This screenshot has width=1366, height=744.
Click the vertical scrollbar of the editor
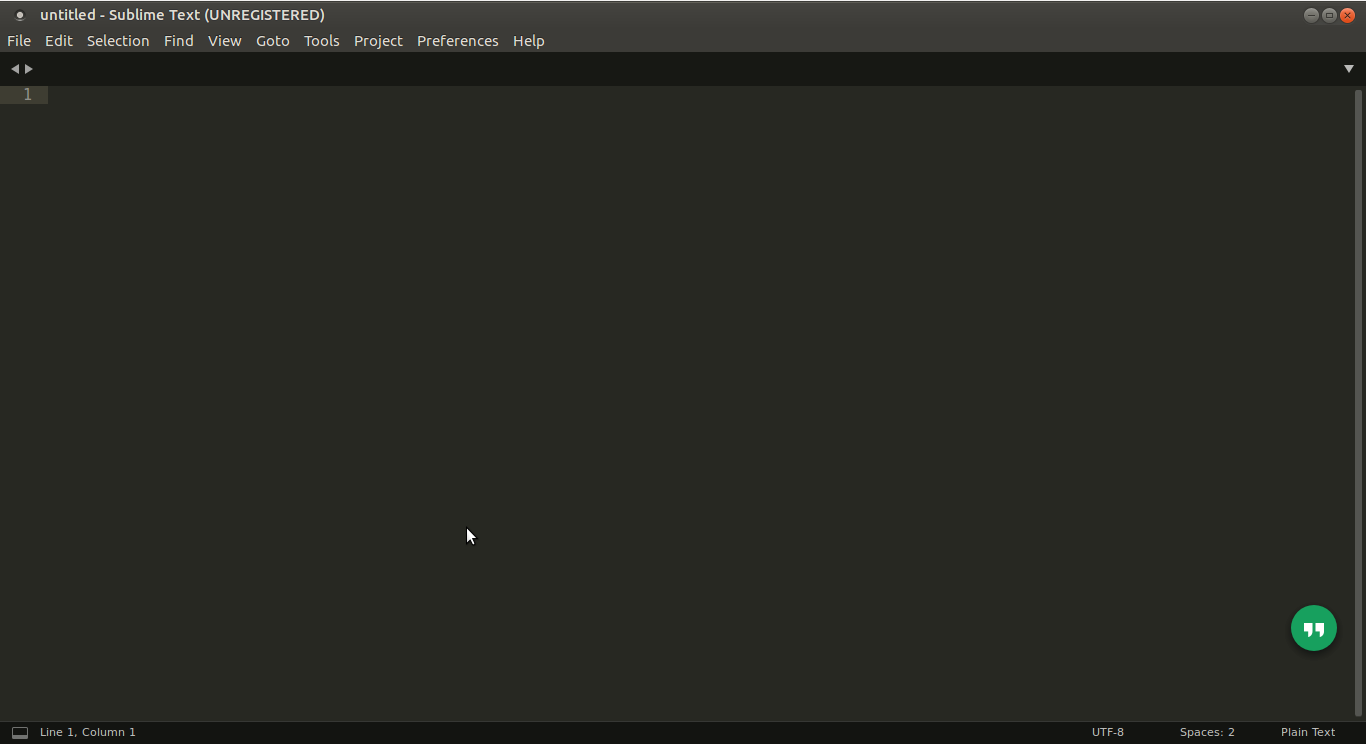(x=1358, y=400)
